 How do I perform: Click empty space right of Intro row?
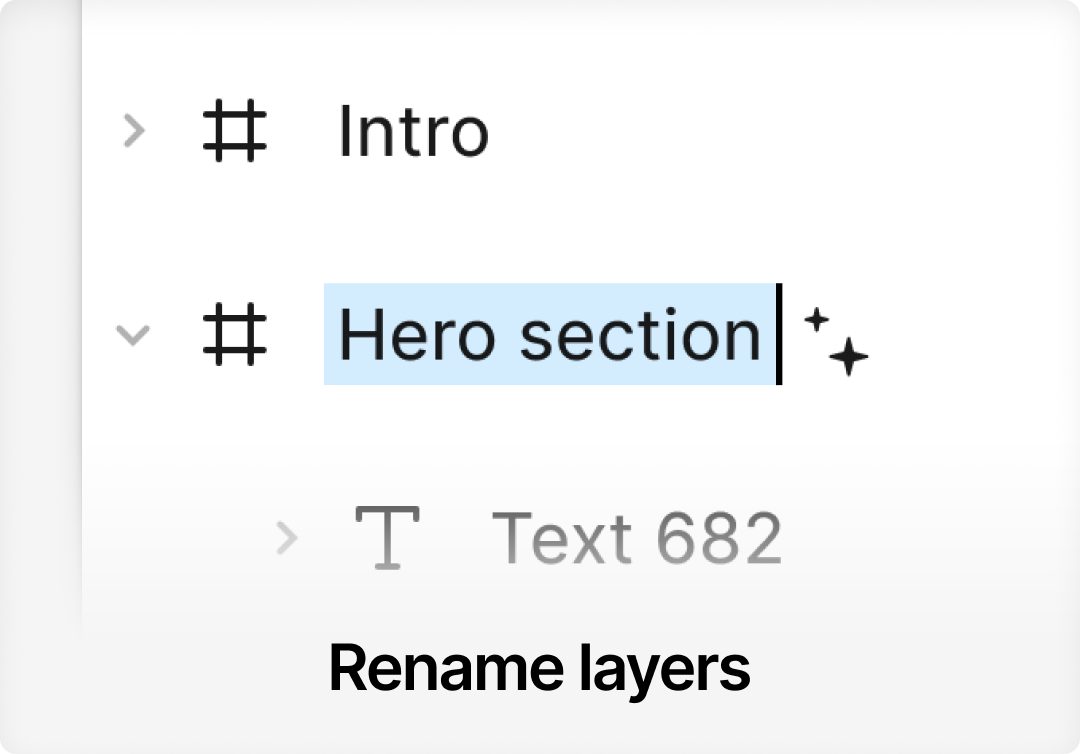tap(780, 131)
